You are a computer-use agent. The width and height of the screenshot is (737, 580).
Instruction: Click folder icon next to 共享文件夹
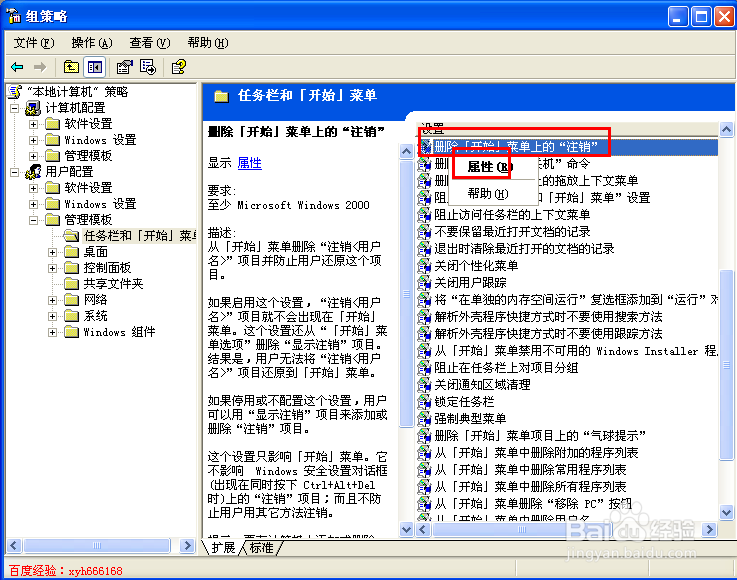(x=71, y=283)
